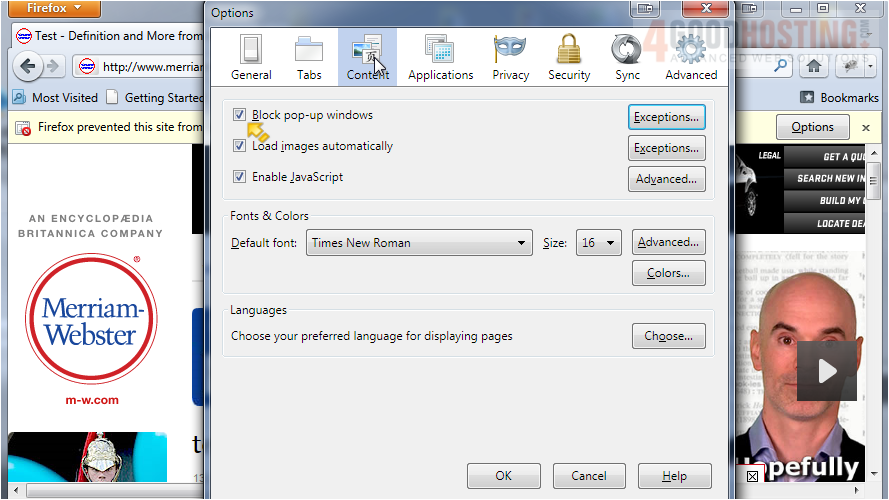
Task: Uncheck Block pop-up windows
Action: tap(239, 115)
